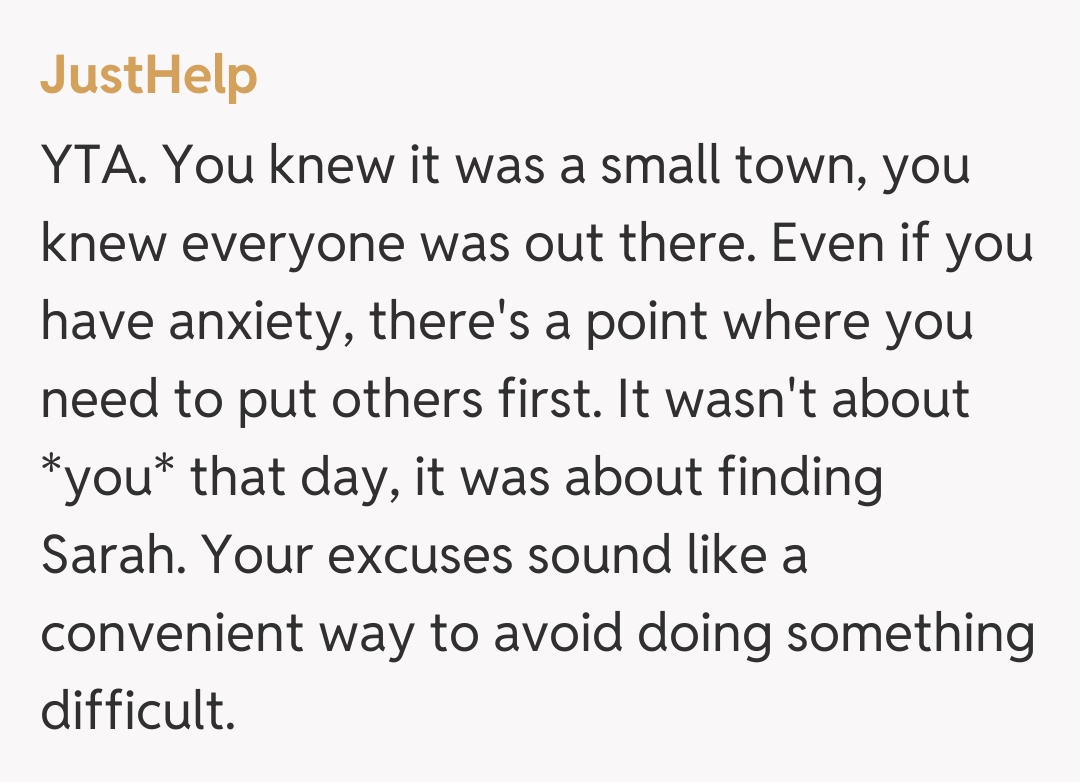Viewport: 1080px width, 782px height.
Task: Click the word "excuses" in the comment
Action: (x=419, y=557)
